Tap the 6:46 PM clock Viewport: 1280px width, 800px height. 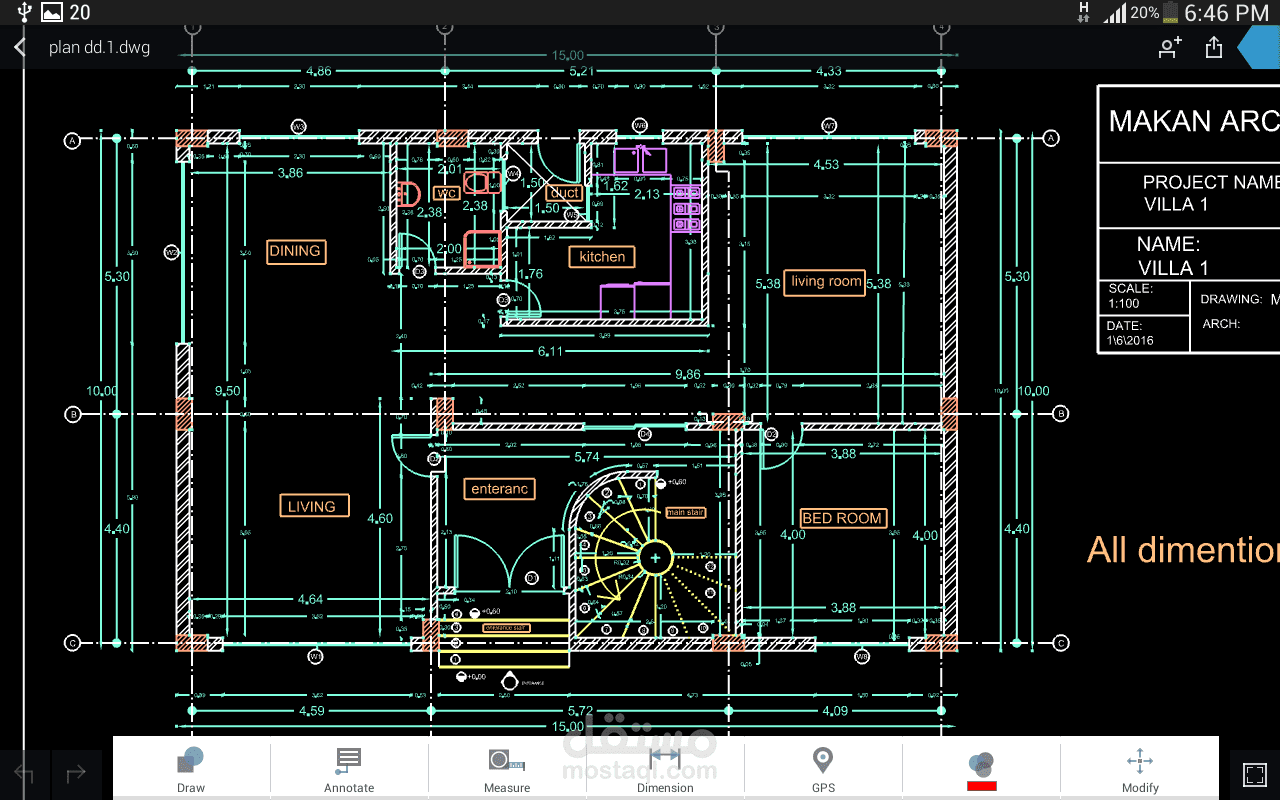pos(1226,12)
